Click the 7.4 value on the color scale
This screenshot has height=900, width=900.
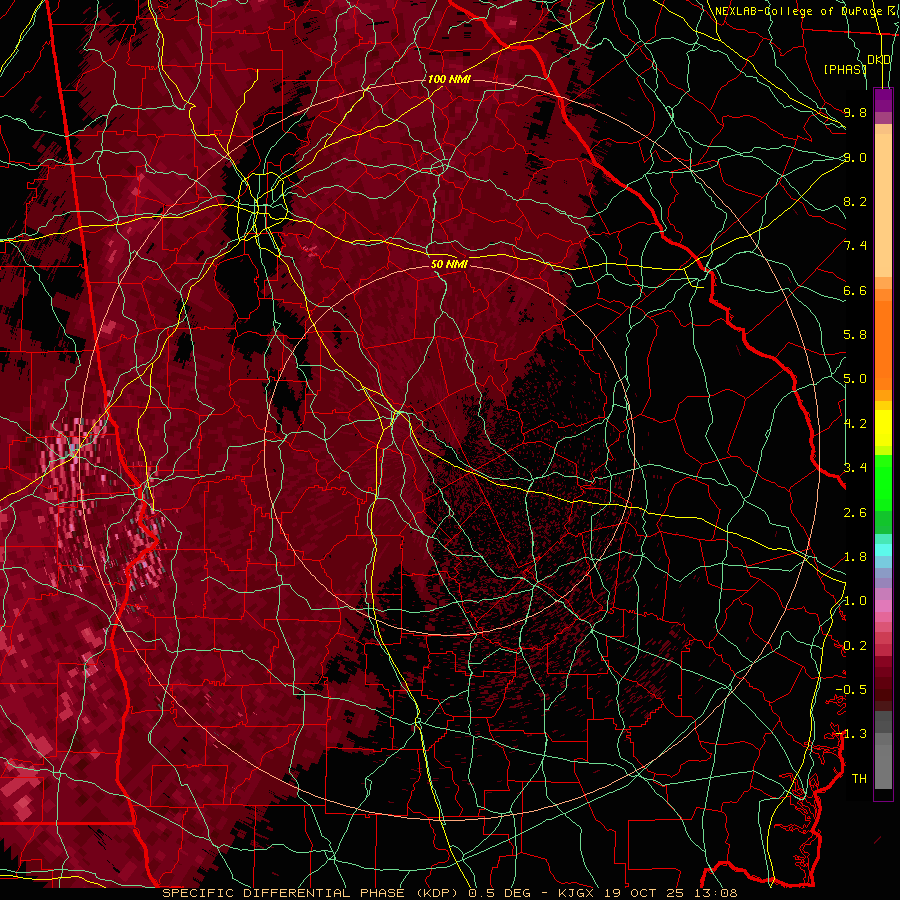coord(855,246)
